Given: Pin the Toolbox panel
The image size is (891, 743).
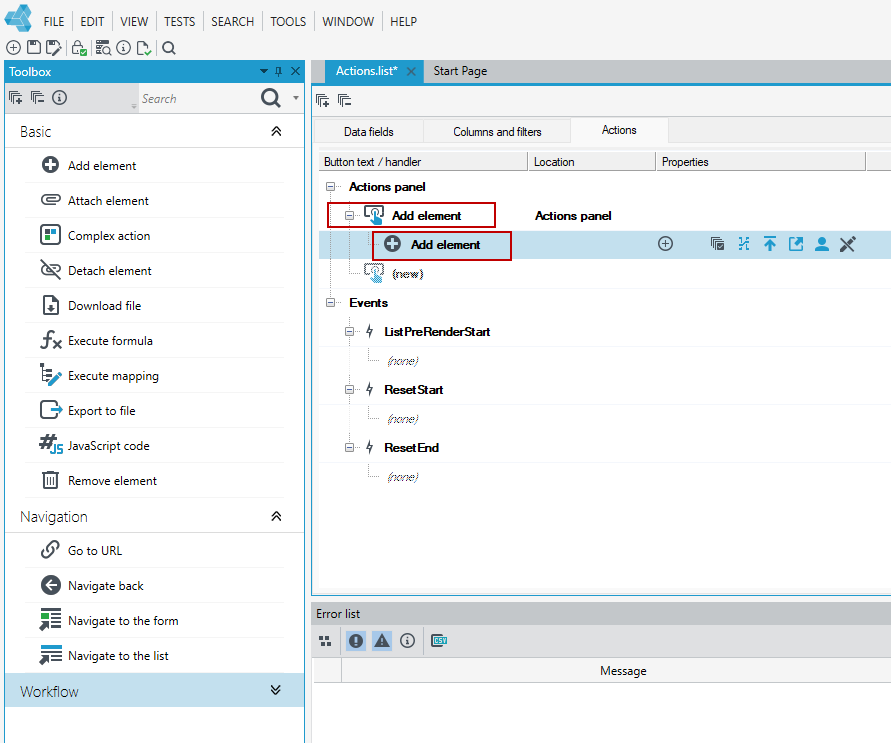Looking at the screenshot, I should [278, 72].
